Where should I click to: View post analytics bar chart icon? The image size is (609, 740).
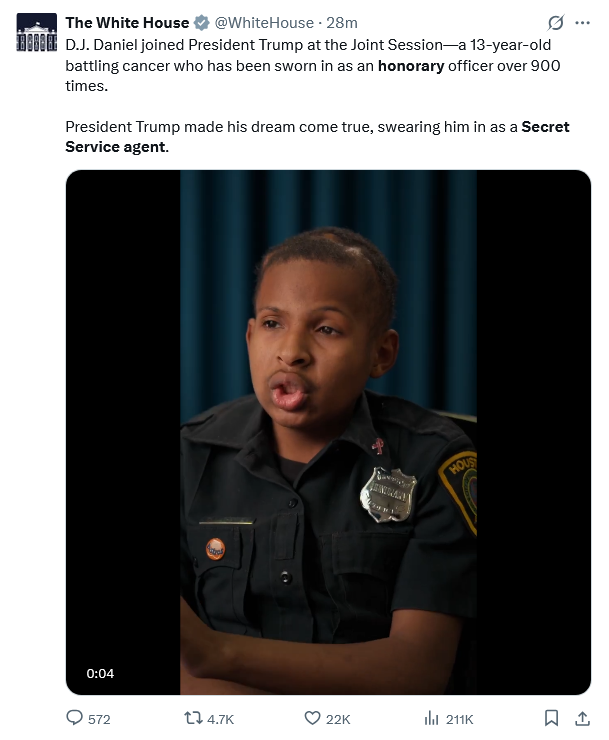[432, 718]
